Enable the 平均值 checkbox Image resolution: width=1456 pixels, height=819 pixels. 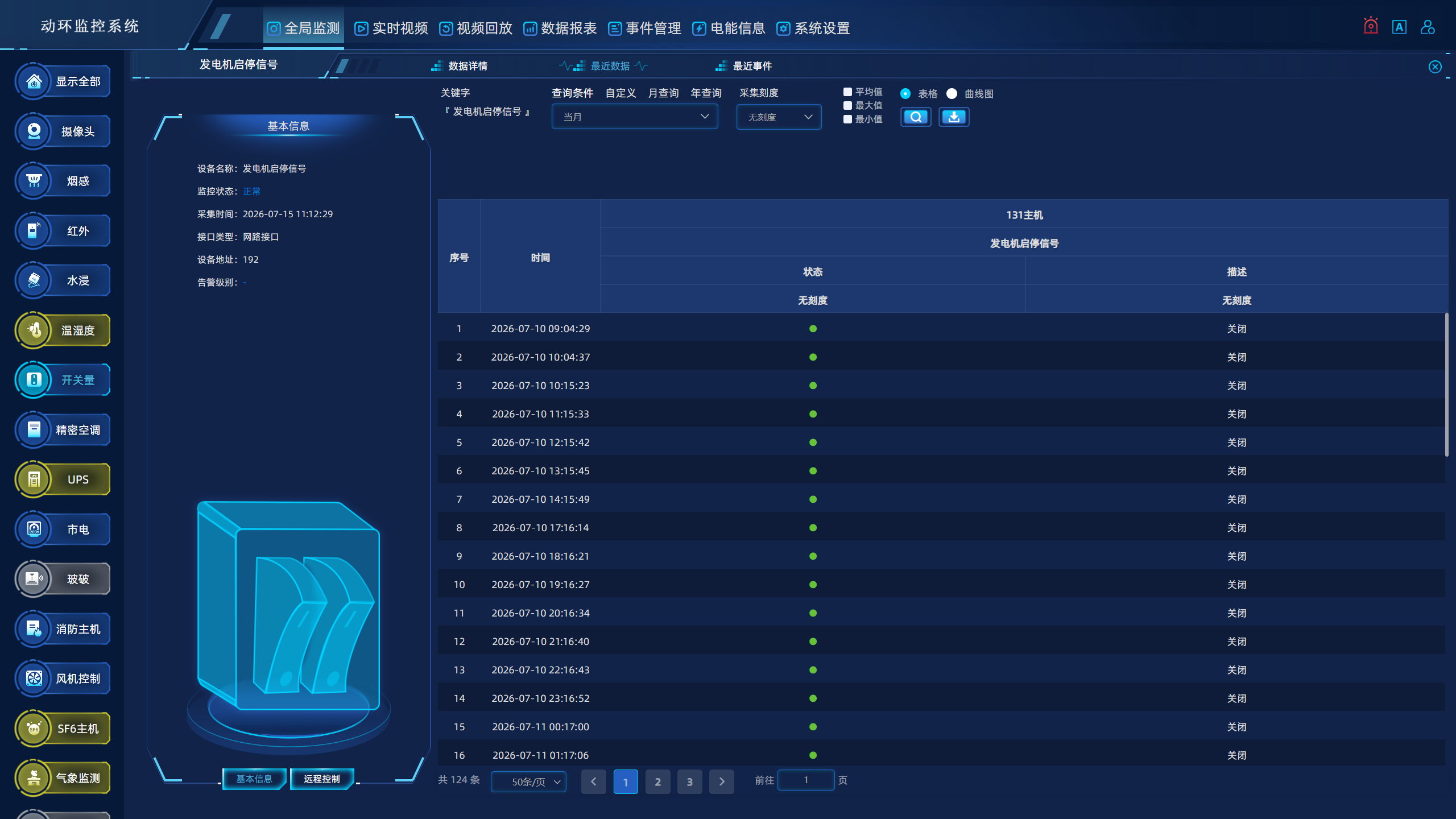847,92
